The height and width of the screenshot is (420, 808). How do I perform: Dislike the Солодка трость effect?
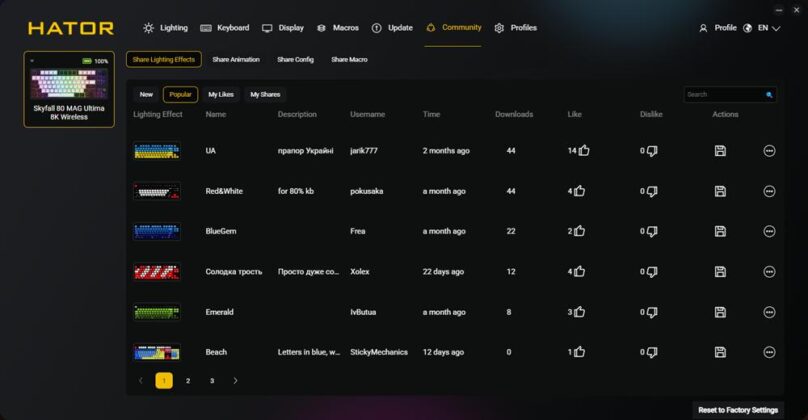point(652,272)
